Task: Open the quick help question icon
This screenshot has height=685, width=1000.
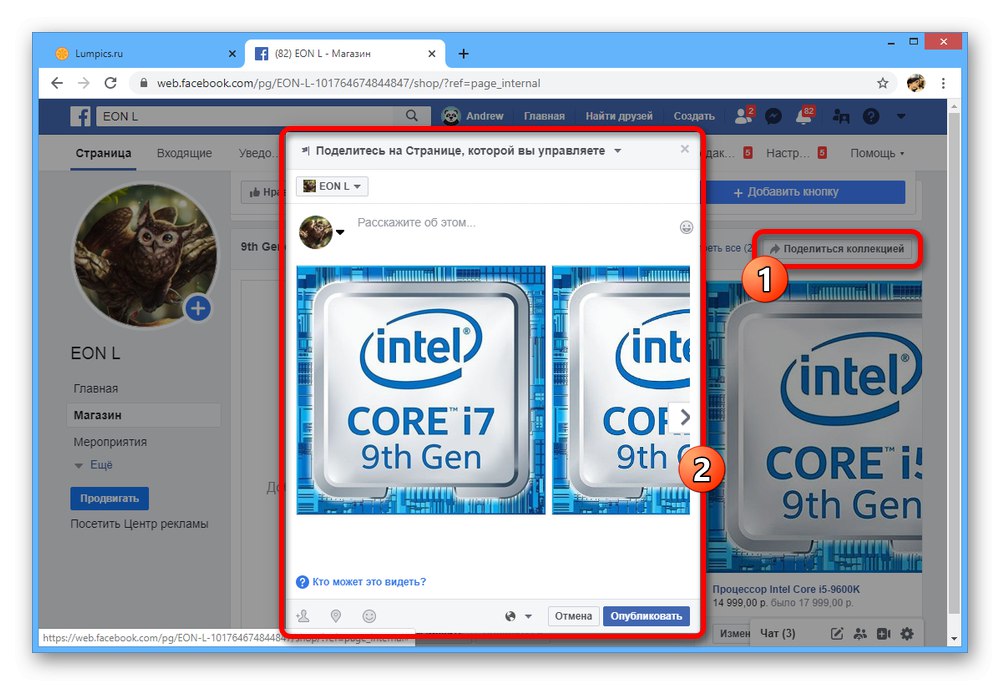Action: click(871, 116)
